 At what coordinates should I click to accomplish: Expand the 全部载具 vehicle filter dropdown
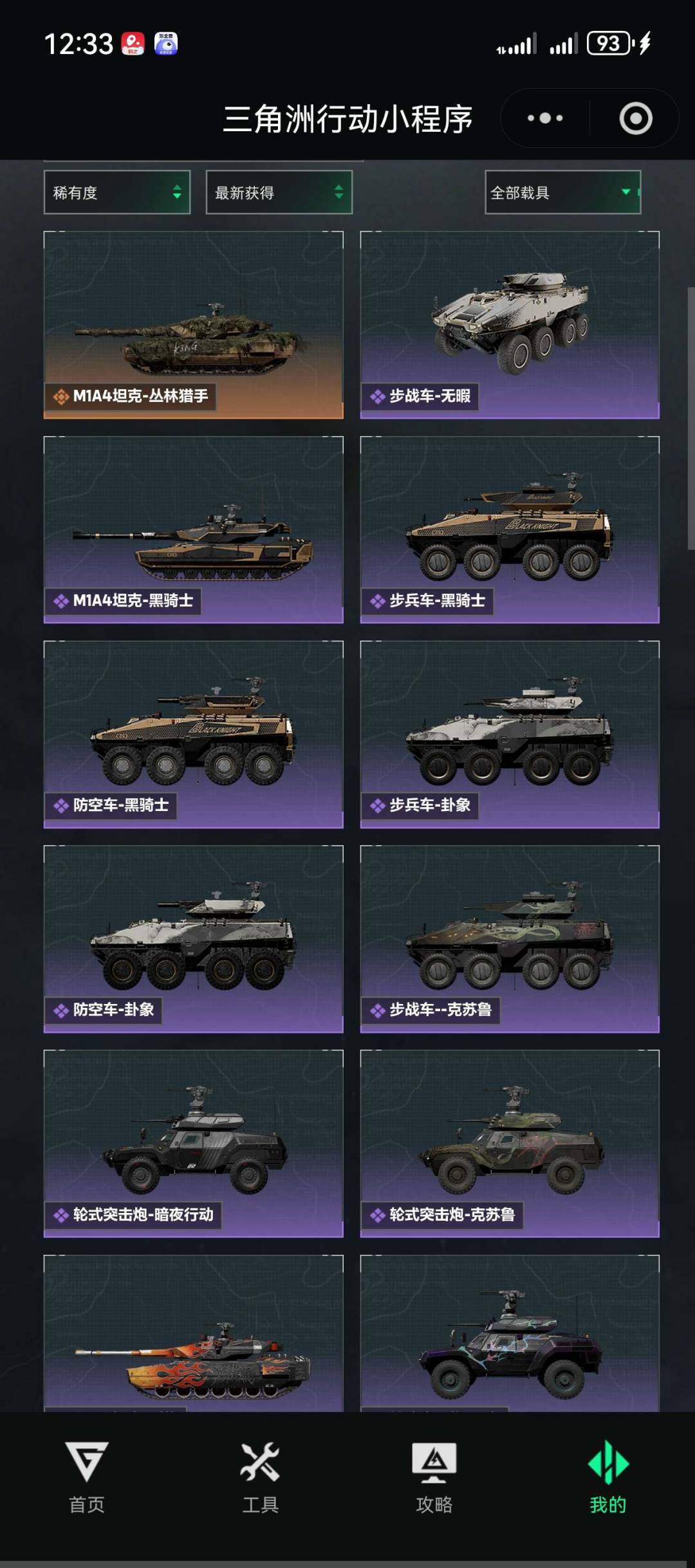(562, 192)
